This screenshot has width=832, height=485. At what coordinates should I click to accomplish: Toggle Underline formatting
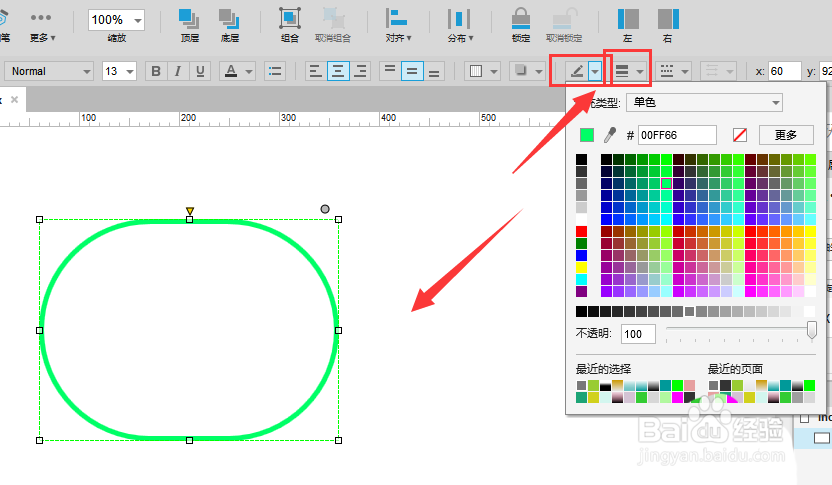coord(200,71)
